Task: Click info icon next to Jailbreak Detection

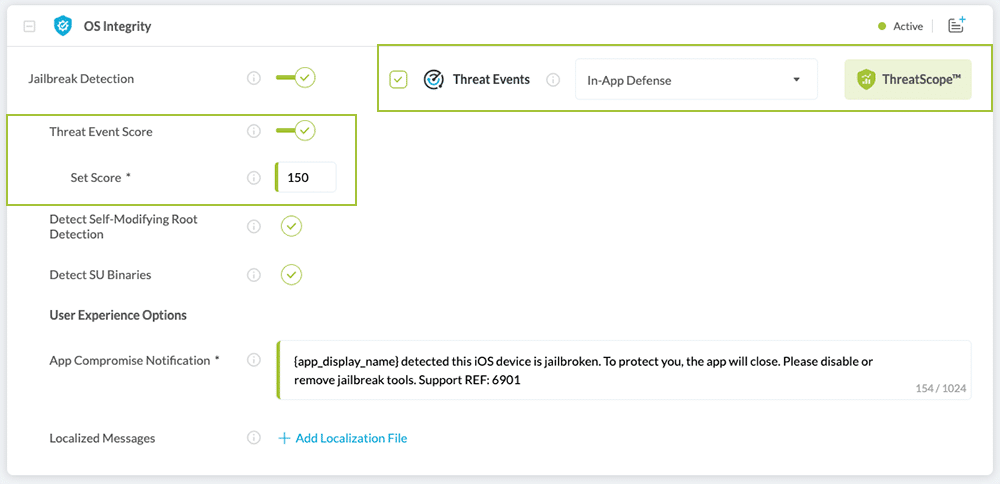Action: point(254,78)
